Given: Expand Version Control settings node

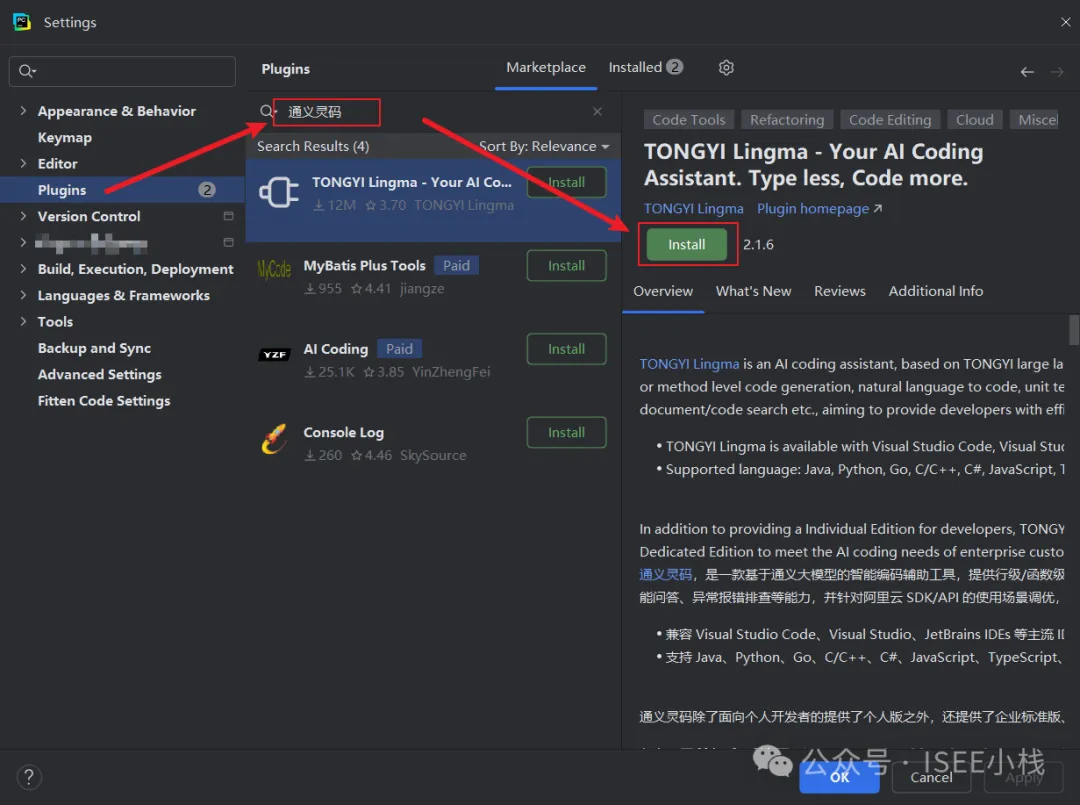Looking at the screenshot, I should pos(23,216).
